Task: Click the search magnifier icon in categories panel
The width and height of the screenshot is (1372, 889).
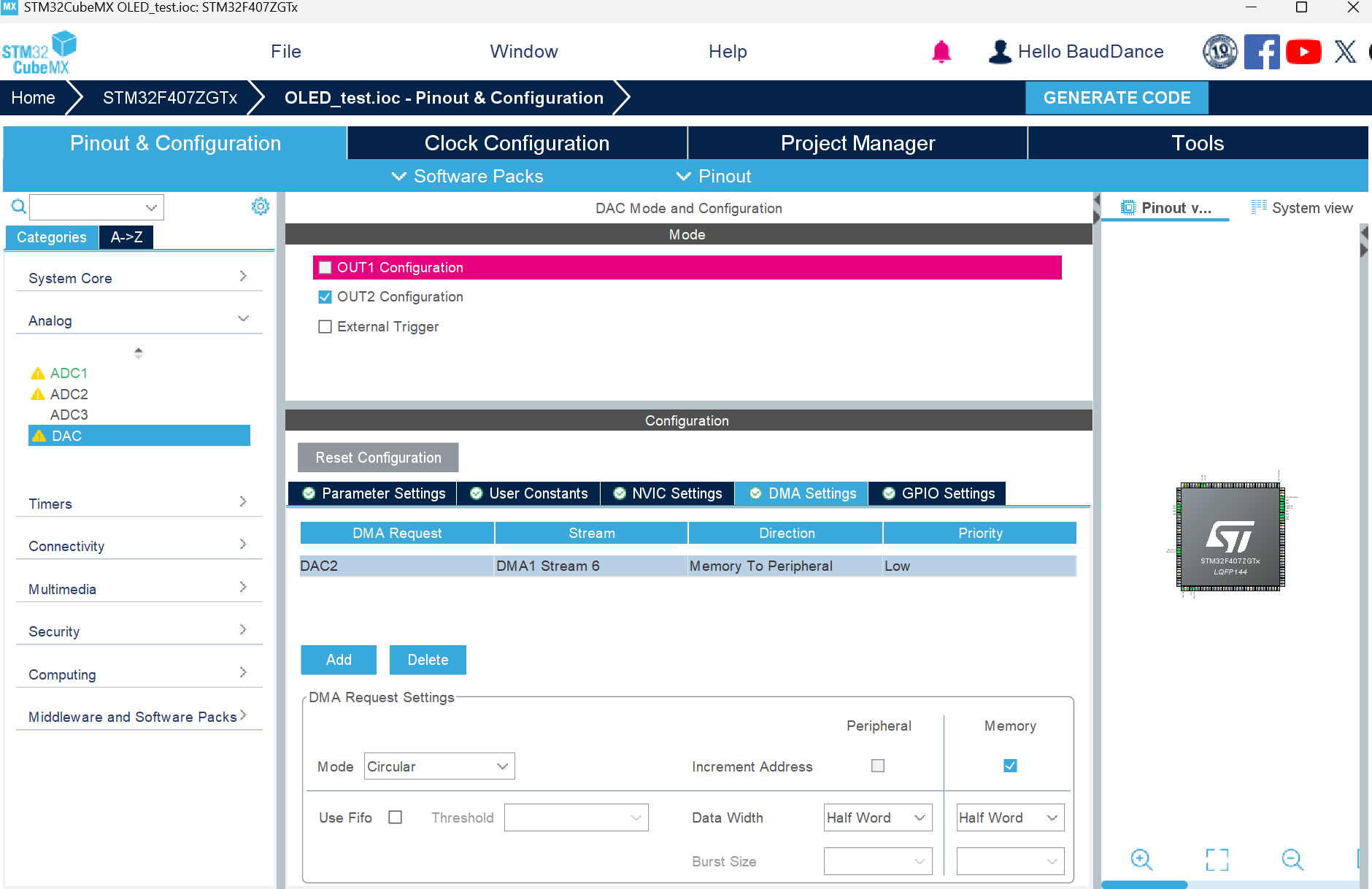Action: point(18,207)
